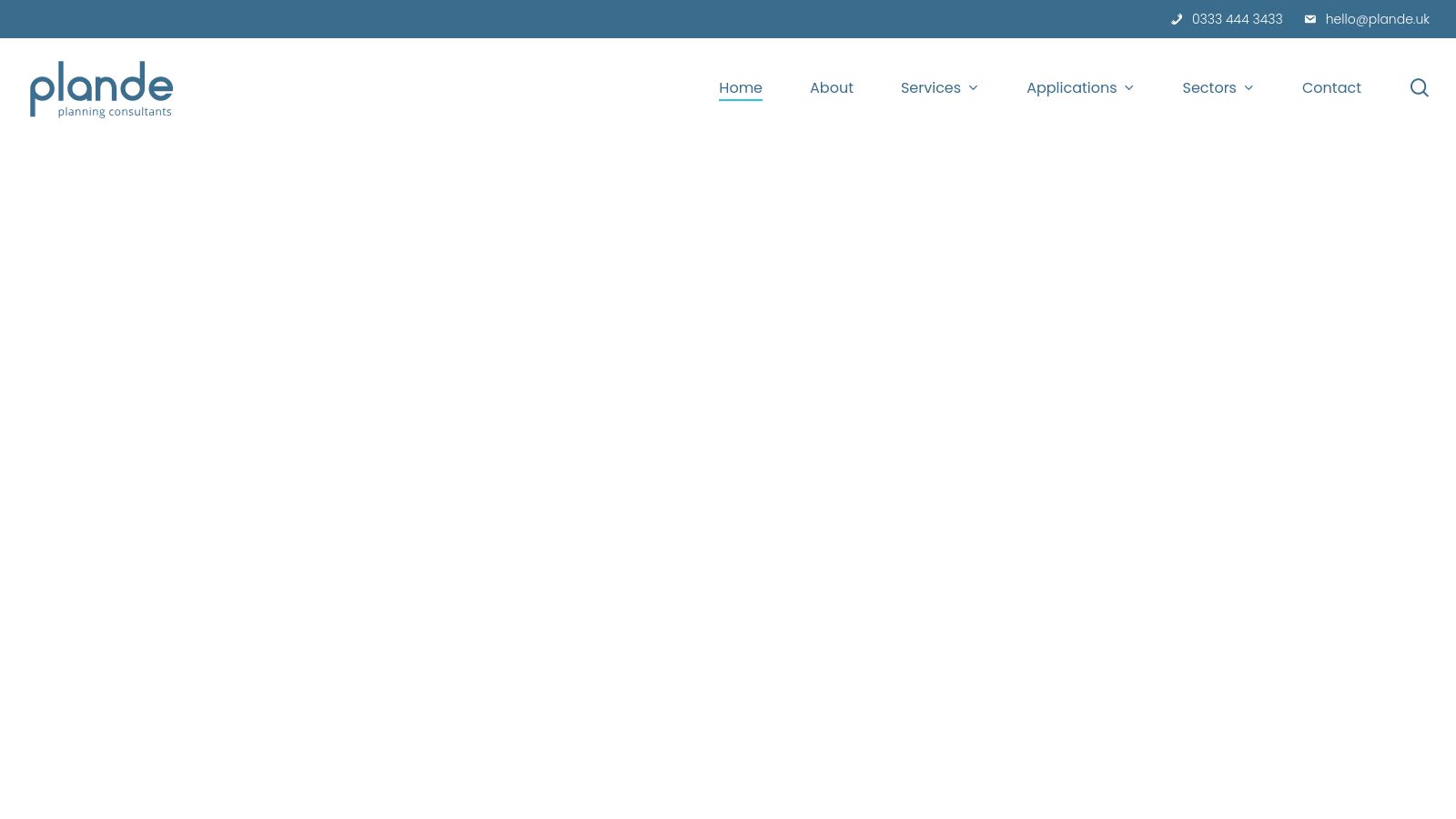Call the 0333 444 3433 number link

coord(1237,19)
